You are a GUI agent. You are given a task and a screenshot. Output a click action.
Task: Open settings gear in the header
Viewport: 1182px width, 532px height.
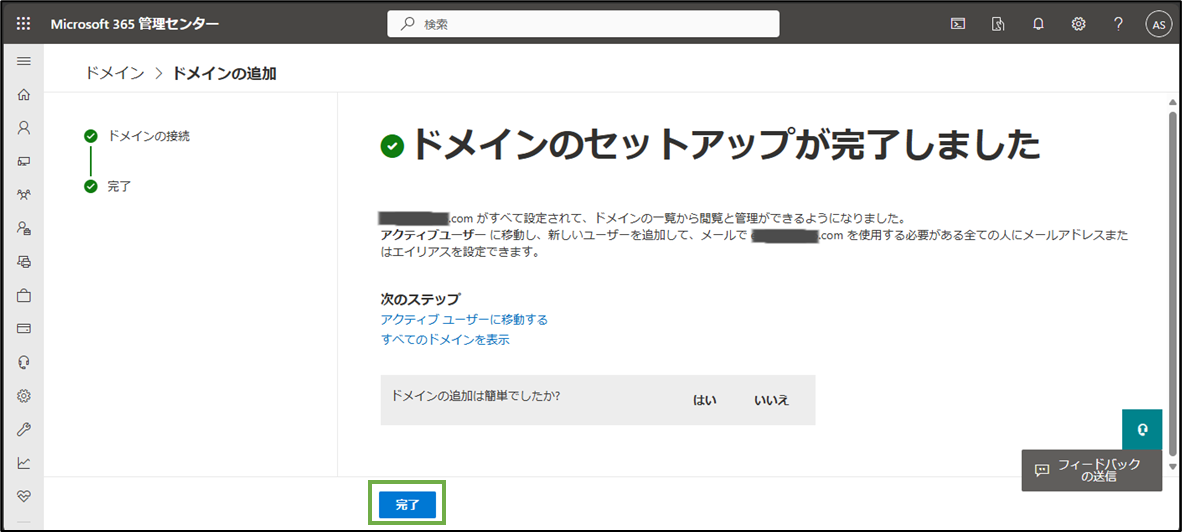pos(1079,24)
